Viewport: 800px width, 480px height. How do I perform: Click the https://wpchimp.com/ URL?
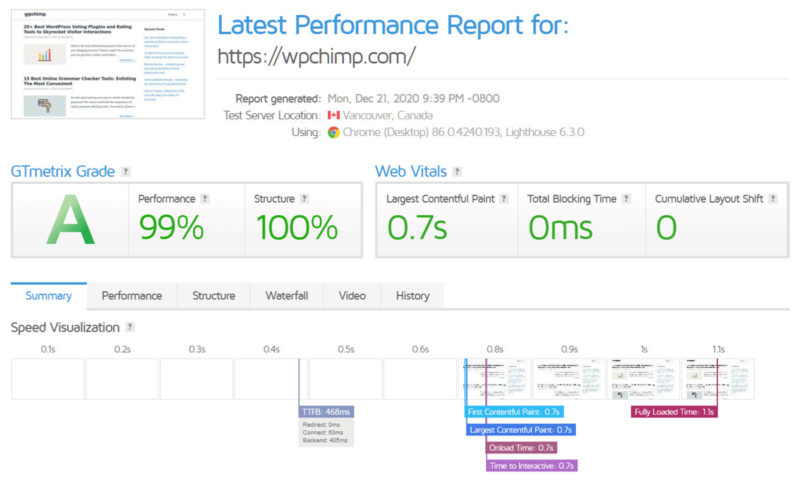pyautogui.click(x=317, y=56)
